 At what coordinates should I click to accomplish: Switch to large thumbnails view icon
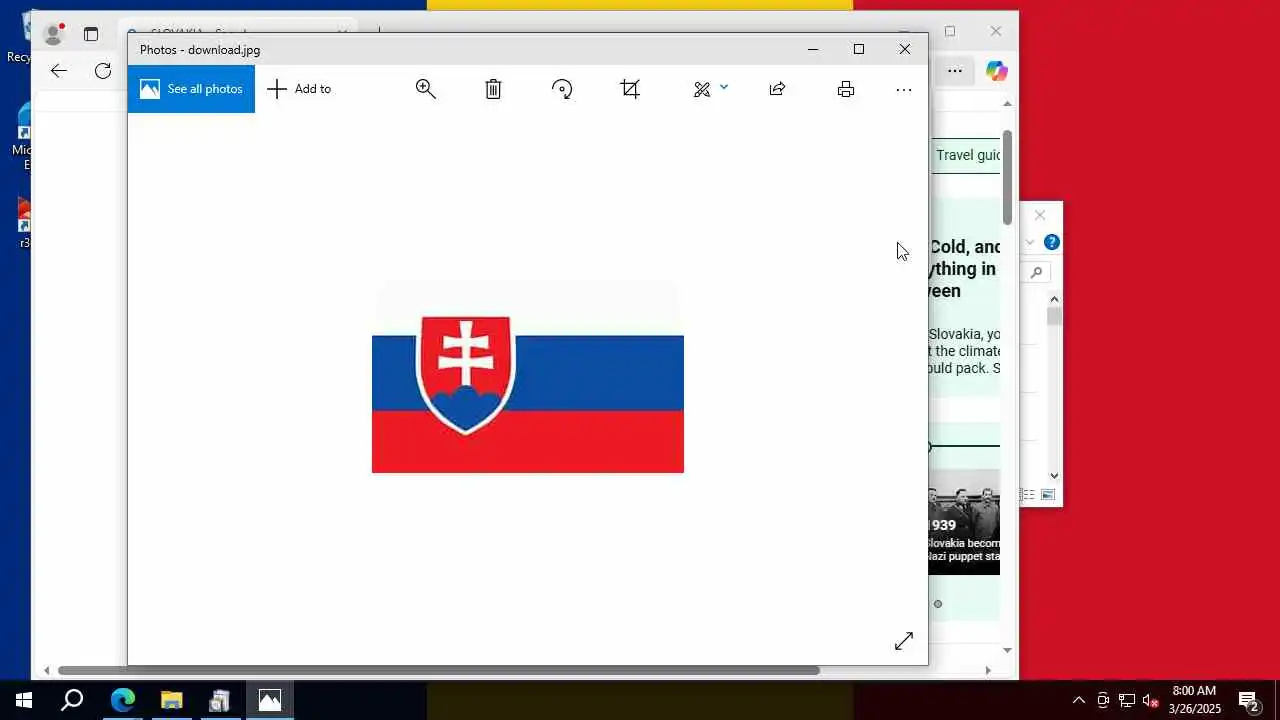(1048, 495)
